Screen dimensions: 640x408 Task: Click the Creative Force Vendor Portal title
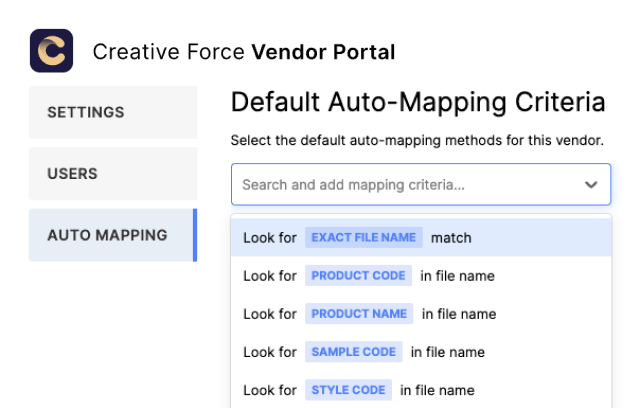click(x=244, y=52)
